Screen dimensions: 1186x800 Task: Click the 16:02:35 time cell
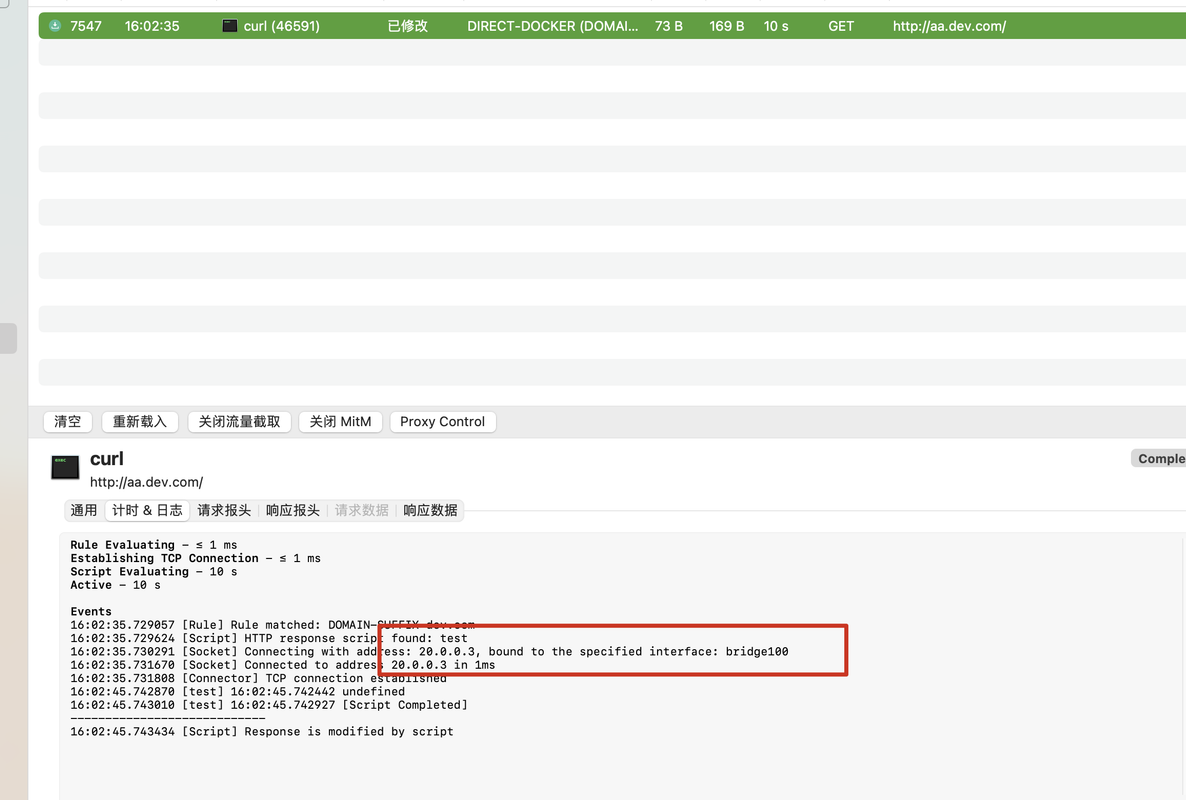pyautogui.click(x=152, y=26)
